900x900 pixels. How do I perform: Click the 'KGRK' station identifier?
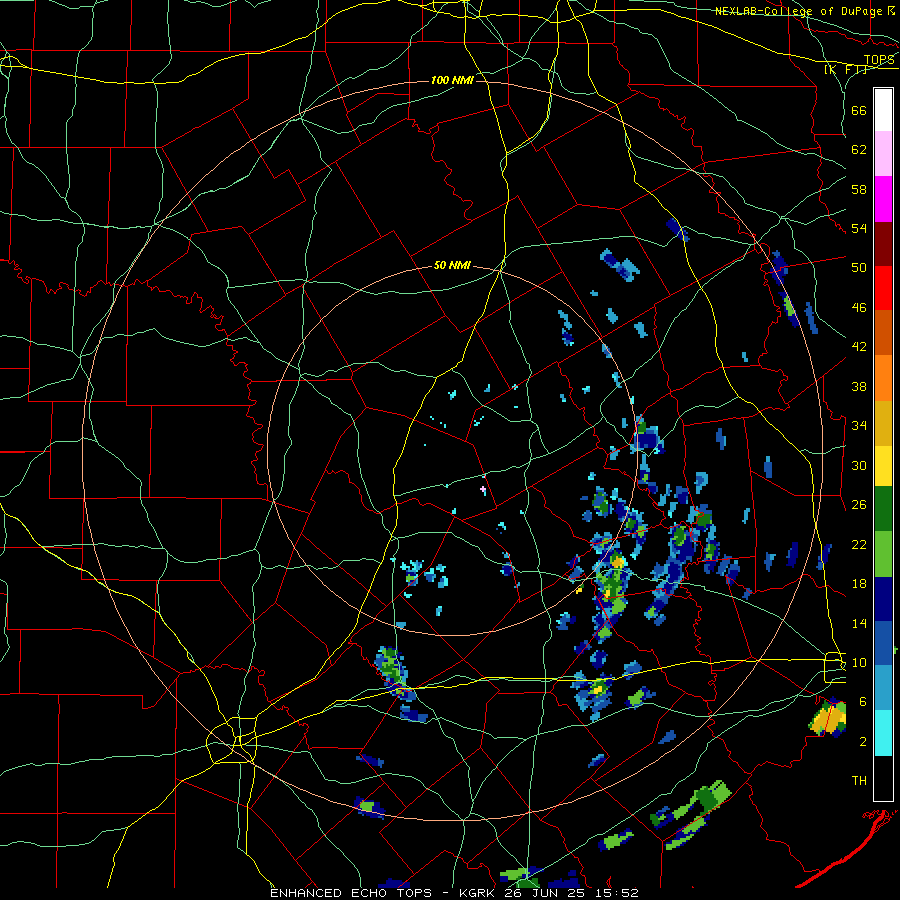[x=479, y=893]
